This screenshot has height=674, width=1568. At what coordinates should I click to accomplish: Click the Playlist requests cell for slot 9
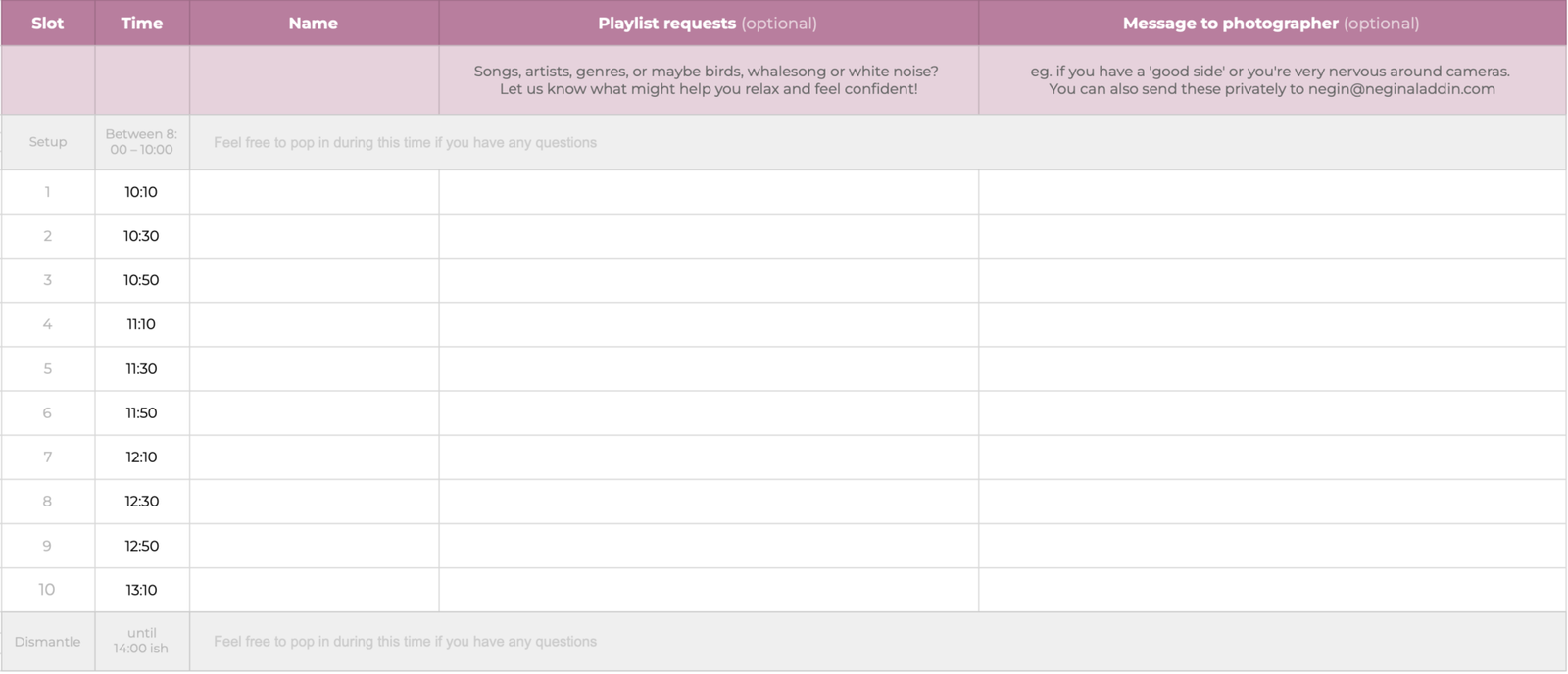709,546
